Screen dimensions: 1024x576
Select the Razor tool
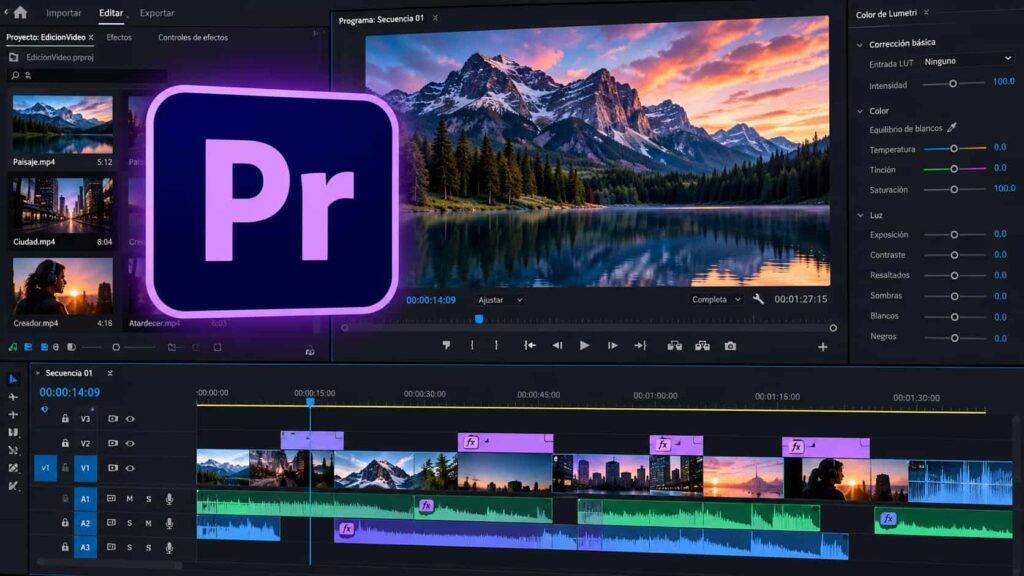click(13, 432)
